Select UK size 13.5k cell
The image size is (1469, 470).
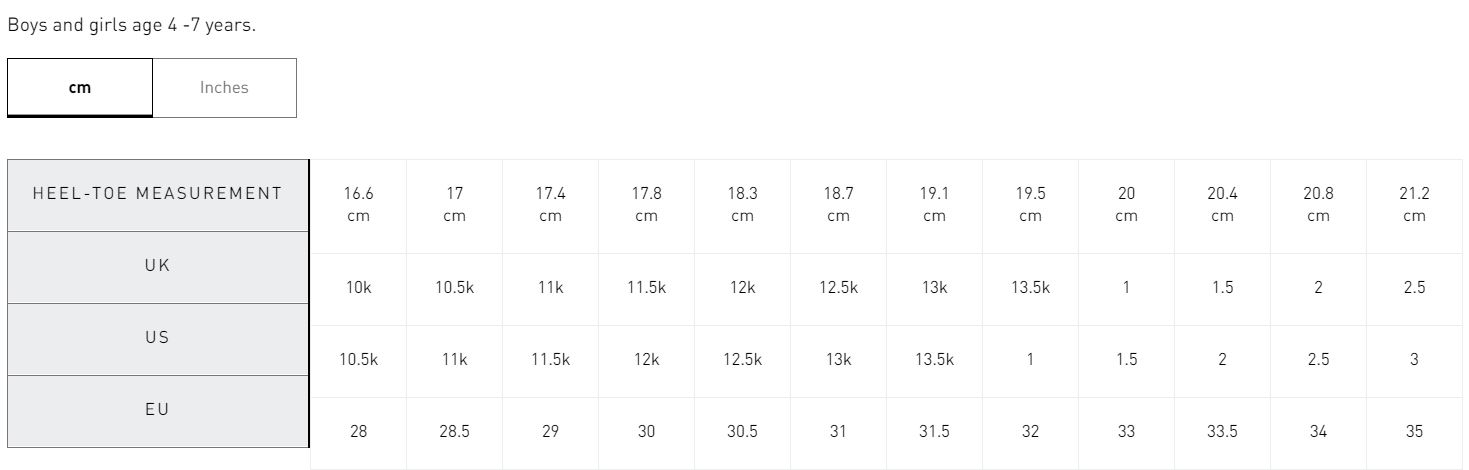coord(1030,288)
